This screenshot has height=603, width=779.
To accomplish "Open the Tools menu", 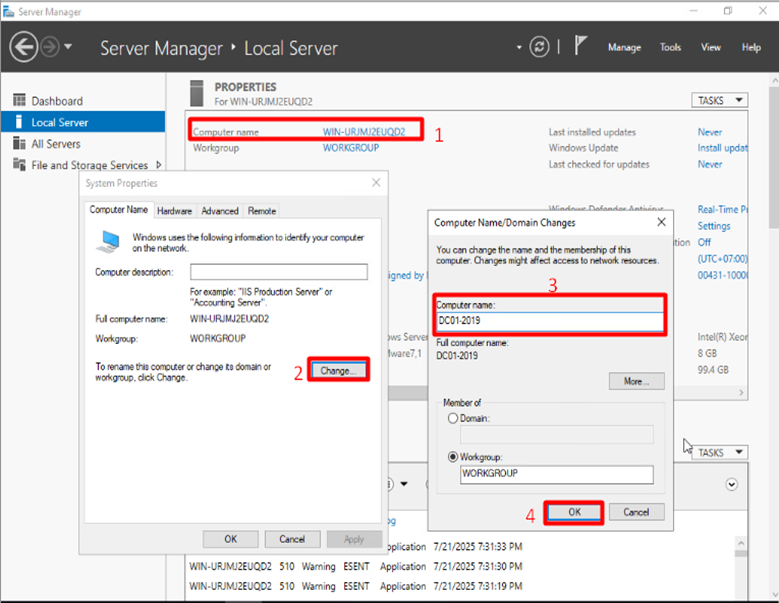I will (670, 47).
